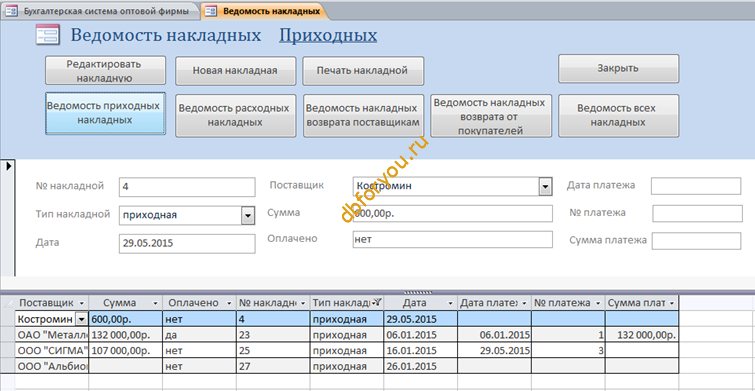Switch to Бухгалтерская система оптовой фирмы tab
Image resolution: width=755 pixels, height=391 pixels.
[x=100, y=12]
